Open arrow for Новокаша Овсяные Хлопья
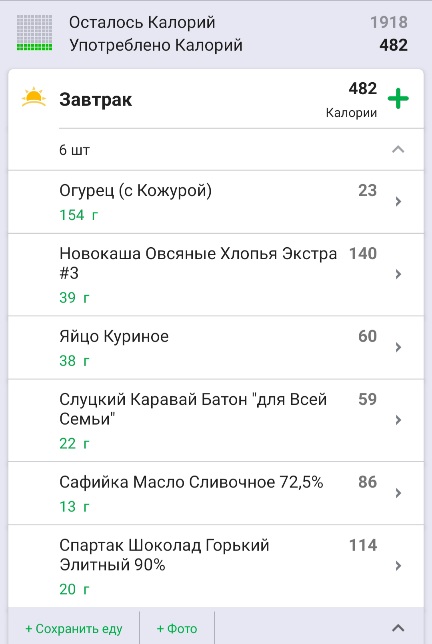 tap(398, 274)
